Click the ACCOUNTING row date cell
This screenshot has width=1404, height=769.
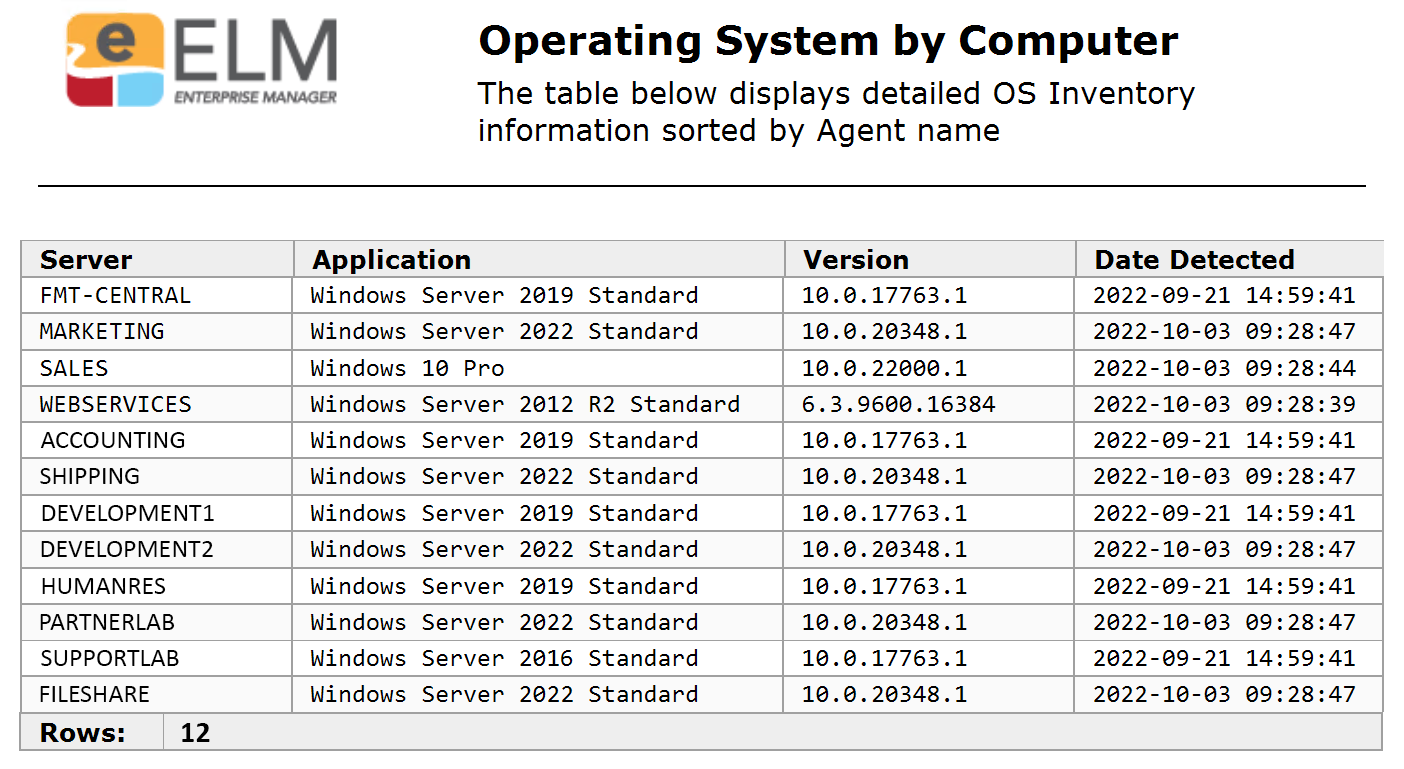click(1229, 441)
